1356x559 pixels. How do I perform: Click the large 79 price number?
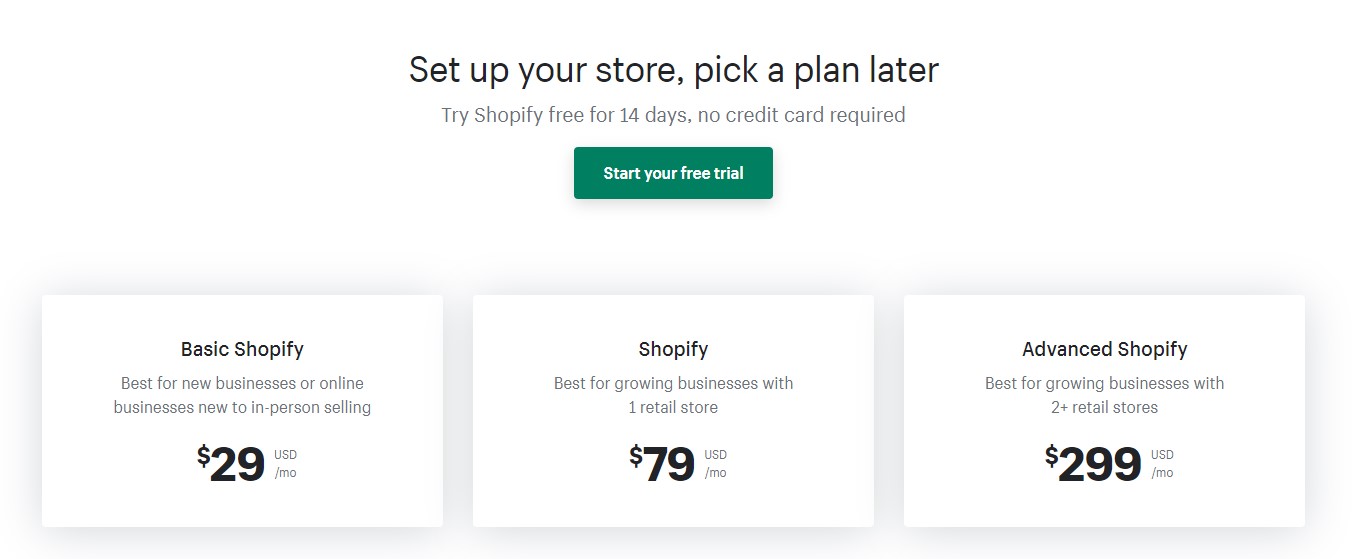coord(669,465)
